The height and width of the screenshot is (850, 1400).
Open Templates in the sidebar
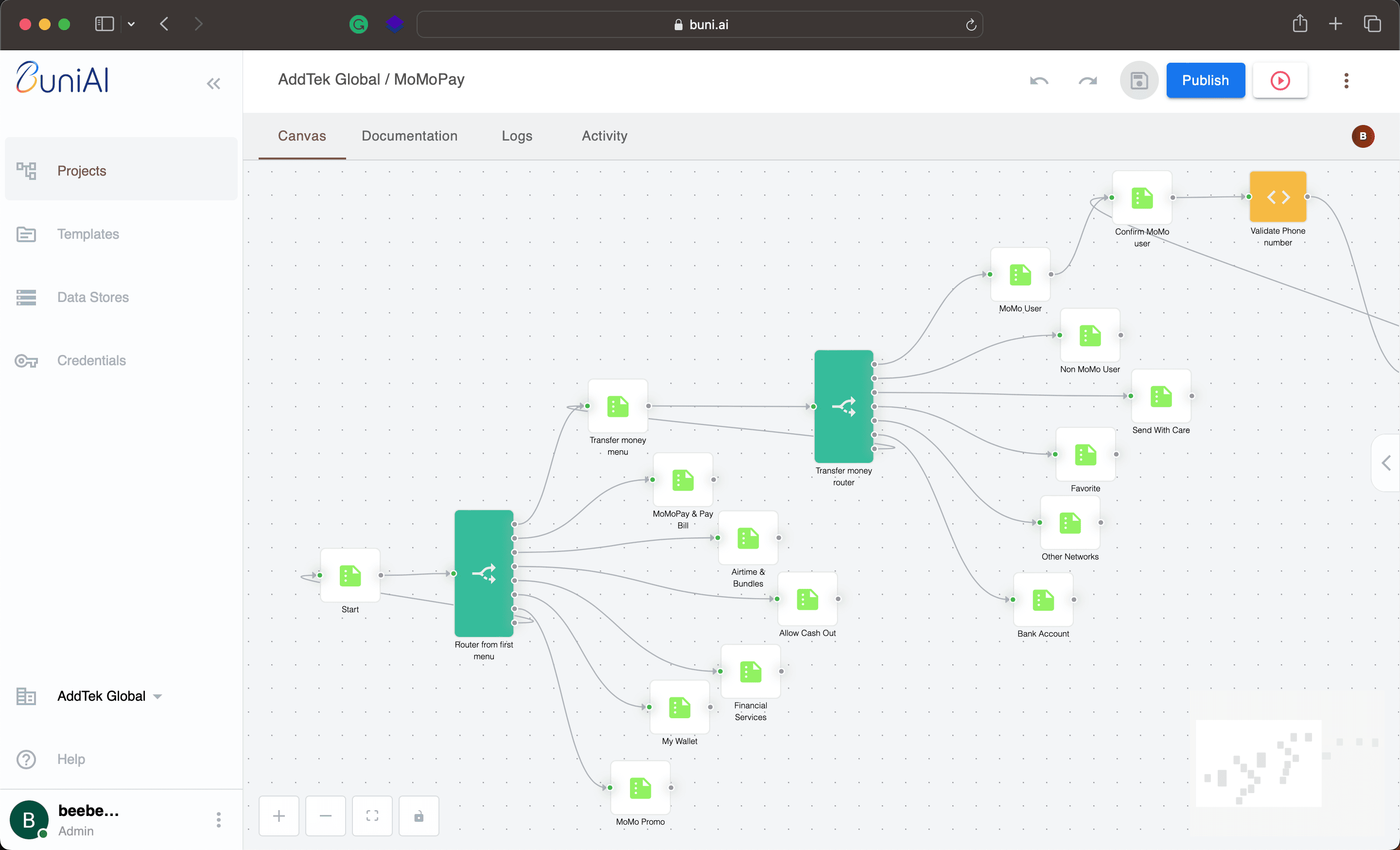(121, 233)
